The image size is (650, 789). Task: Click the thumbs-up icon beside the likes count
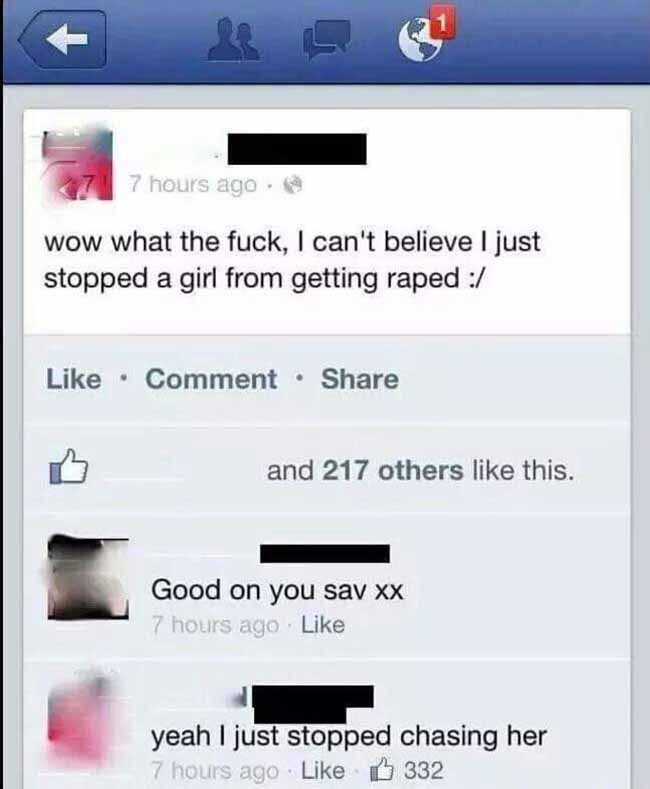[68, 467]
